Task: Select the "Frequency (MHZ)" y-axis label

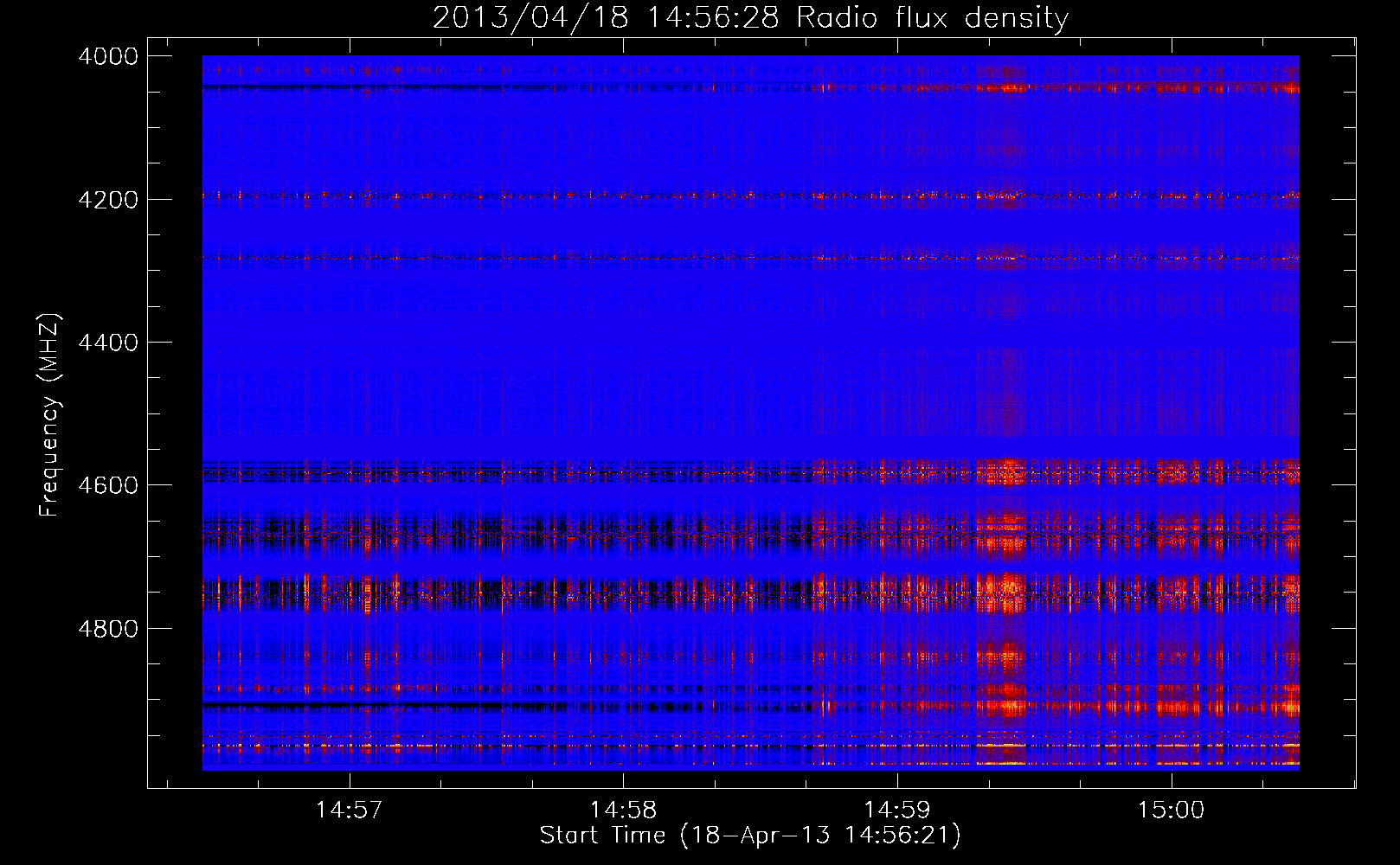Action: coord(50,415)
